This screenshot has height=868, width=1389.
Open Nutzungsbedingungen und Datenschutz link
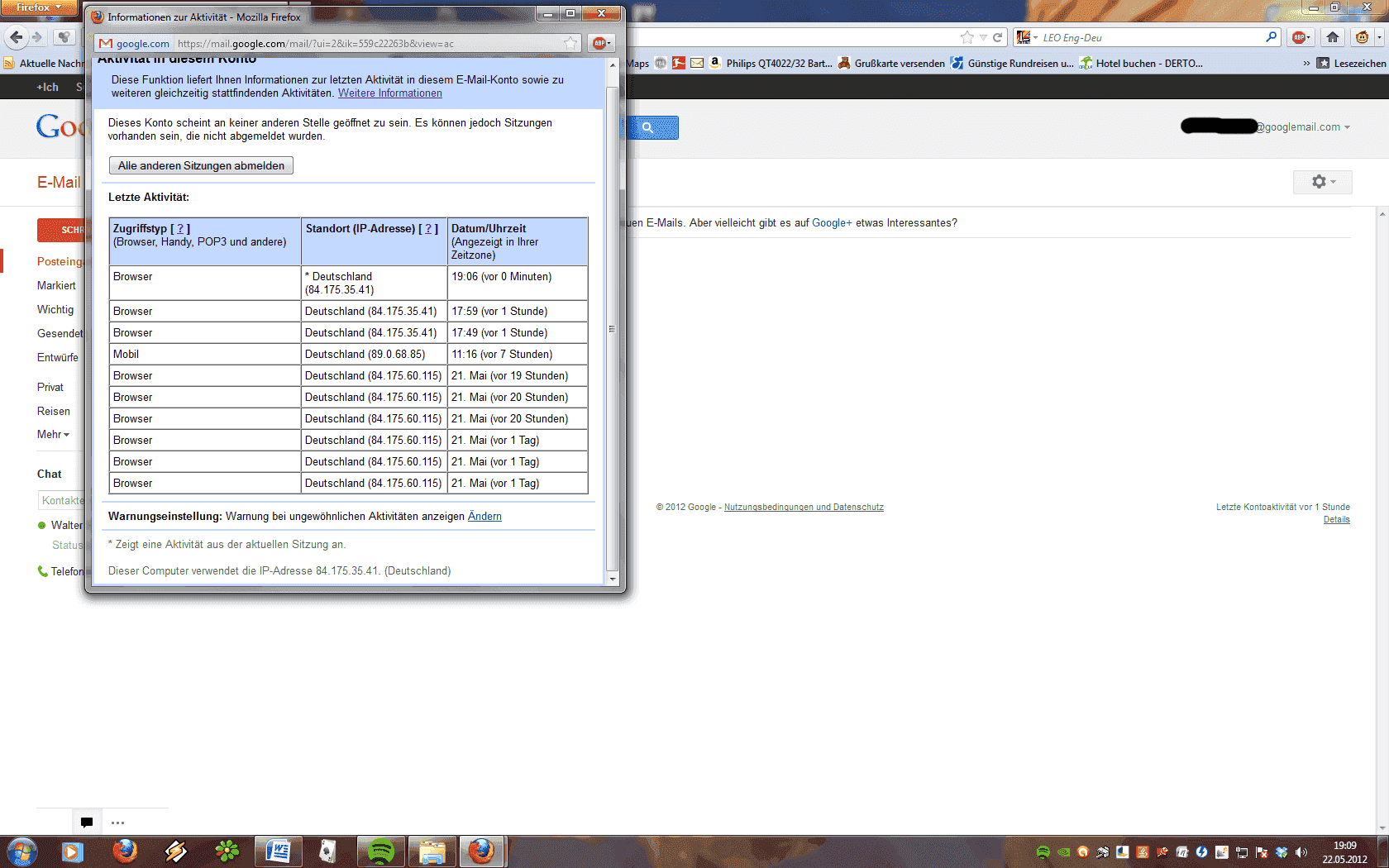point(804,508)
